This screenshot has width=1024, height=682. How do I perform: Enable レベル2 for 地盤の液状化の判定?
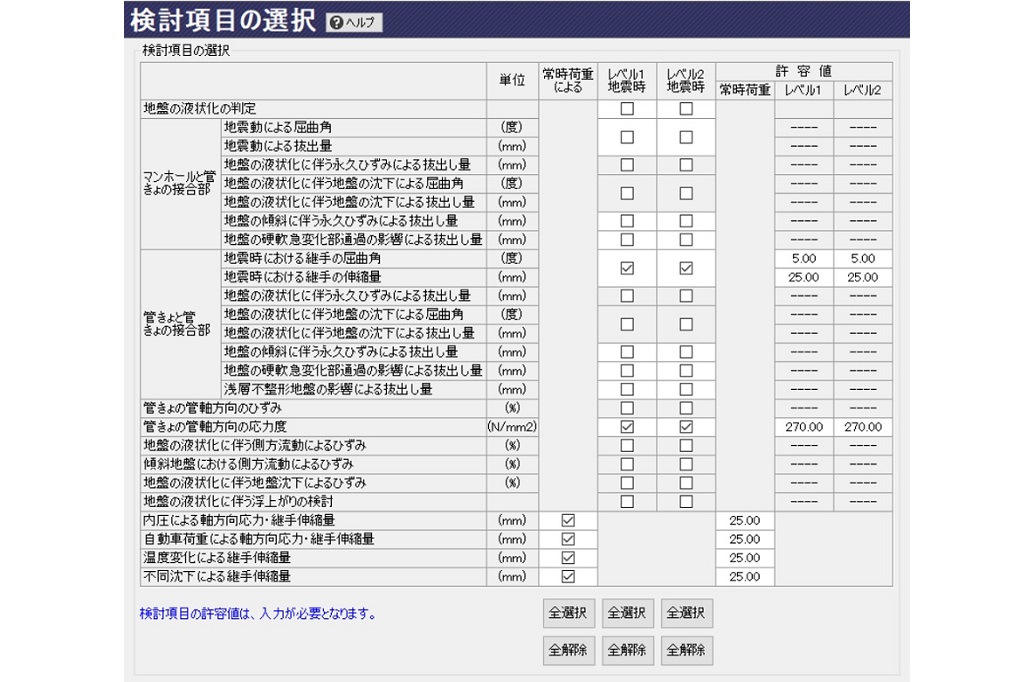[686, 108]
